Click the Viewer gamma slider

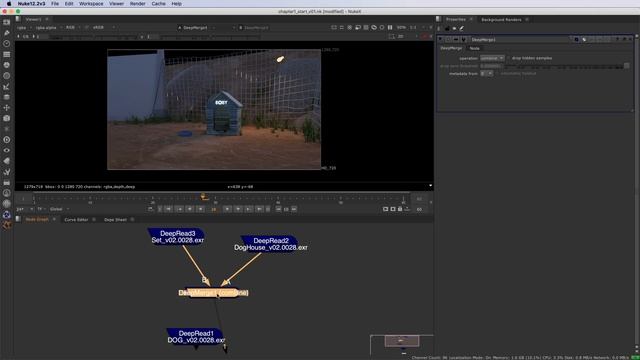[210, 37]
